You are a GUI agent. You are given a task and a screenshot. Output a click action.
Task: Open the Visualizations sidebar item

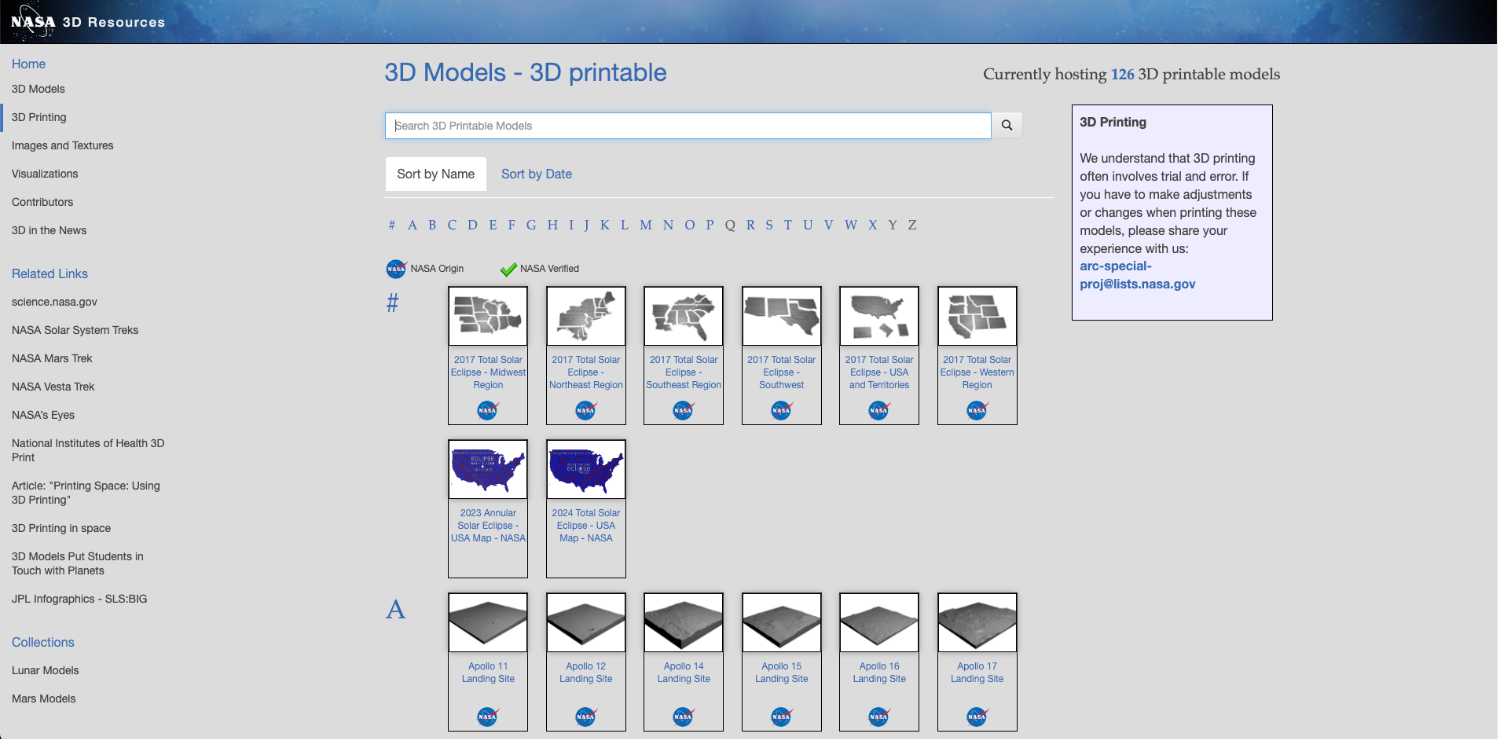45,174
